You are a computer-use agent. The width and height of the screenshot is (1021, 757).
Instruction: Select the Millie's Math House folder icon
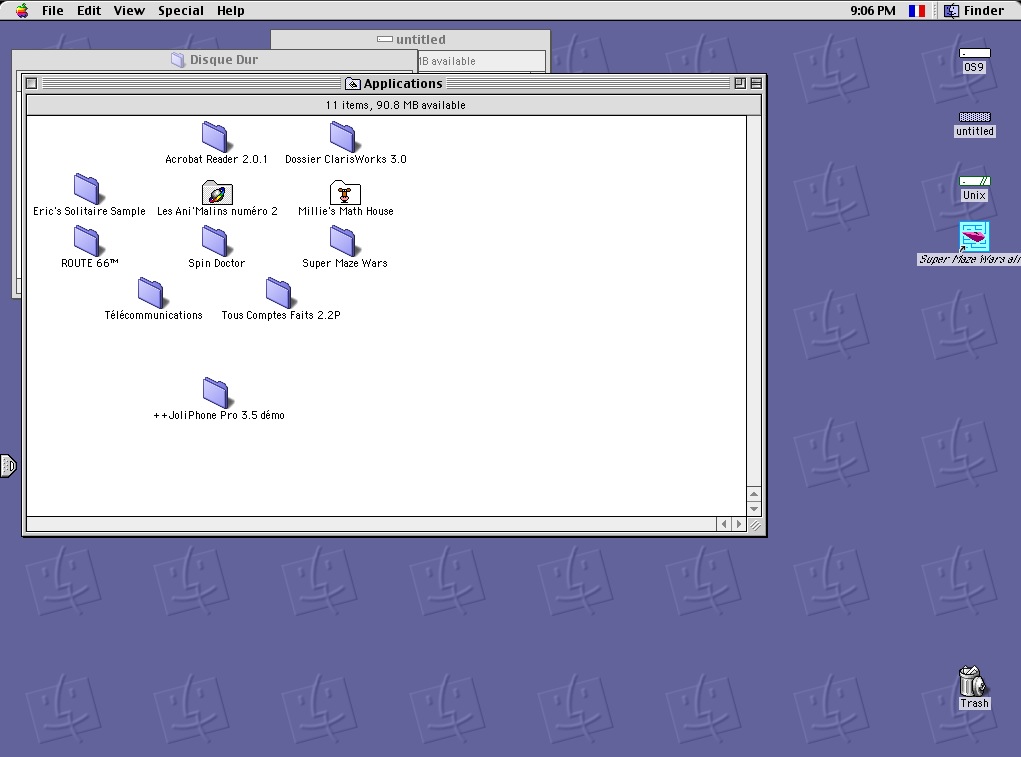[x=345, y=192]
